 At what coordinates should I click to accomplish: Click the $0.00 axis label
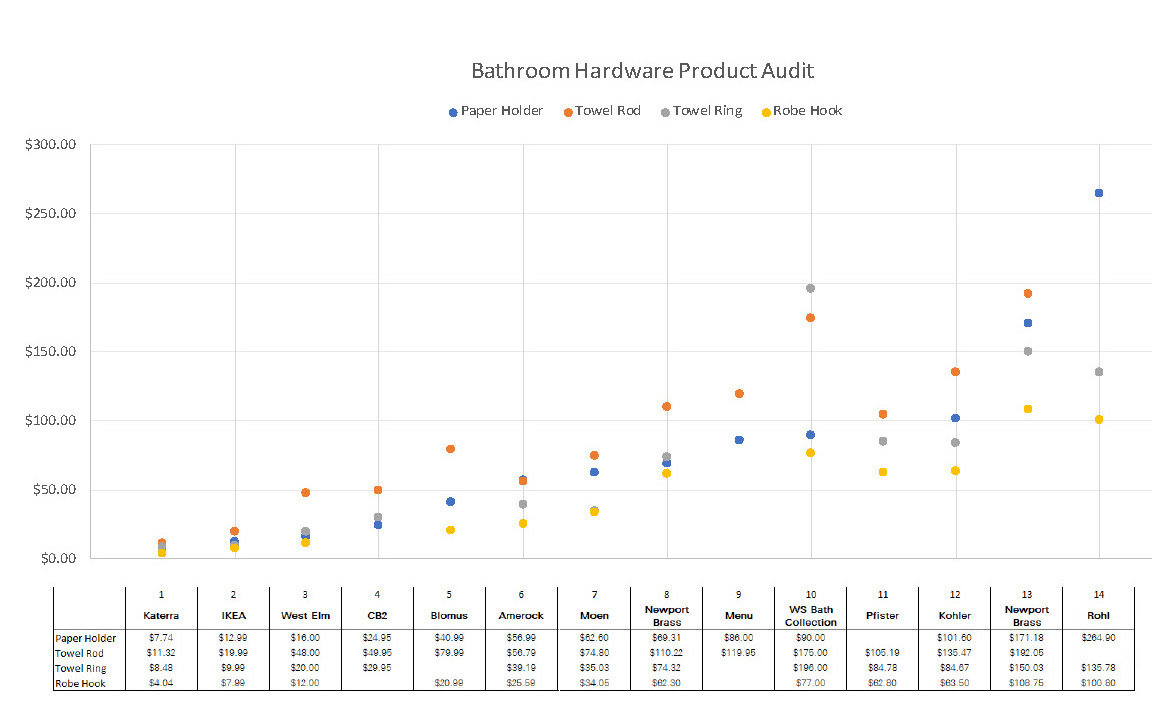(x=58, y=559)
